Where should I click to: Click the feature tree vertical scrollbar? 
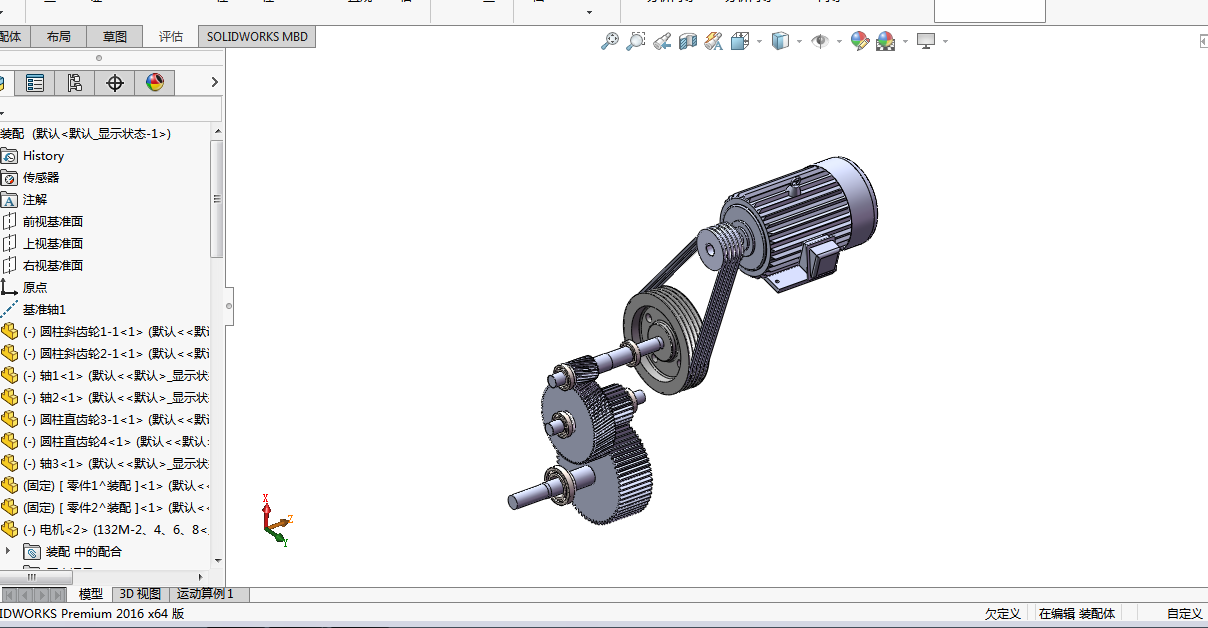(217, 199)
